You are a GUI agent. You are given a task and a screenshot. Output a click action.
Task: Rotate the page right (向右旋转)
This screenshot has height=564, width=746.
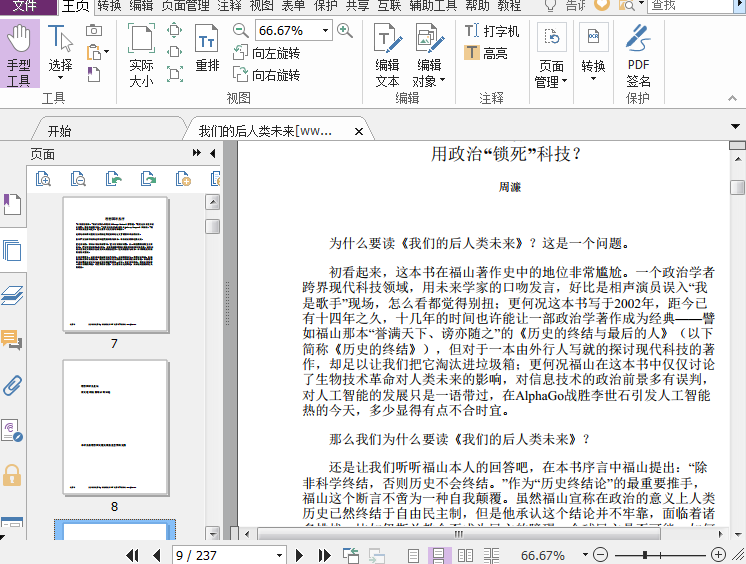click(x=266, y=75)
